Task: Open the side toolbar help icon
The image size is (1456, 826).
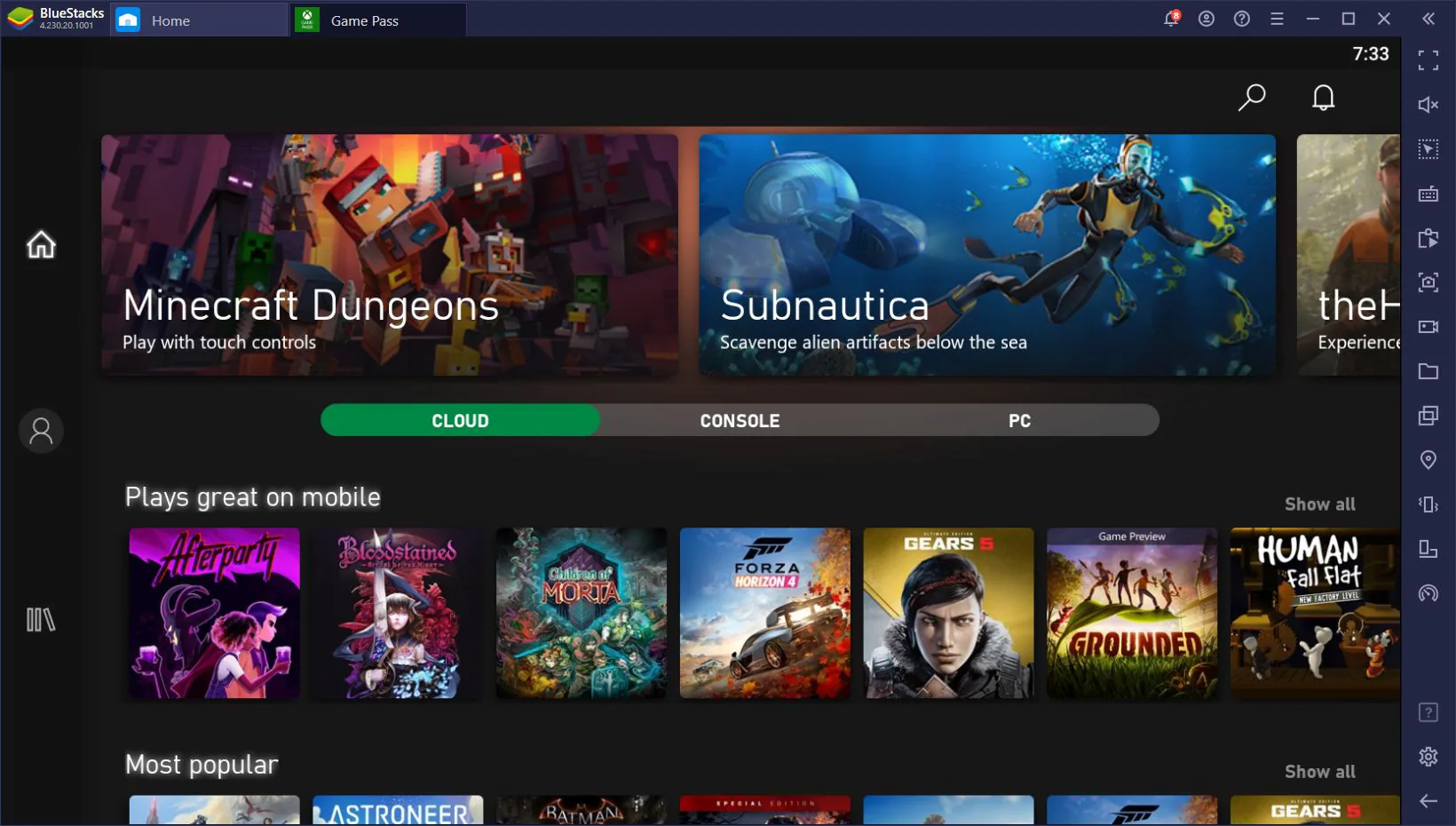Action: coord(1428,712)
